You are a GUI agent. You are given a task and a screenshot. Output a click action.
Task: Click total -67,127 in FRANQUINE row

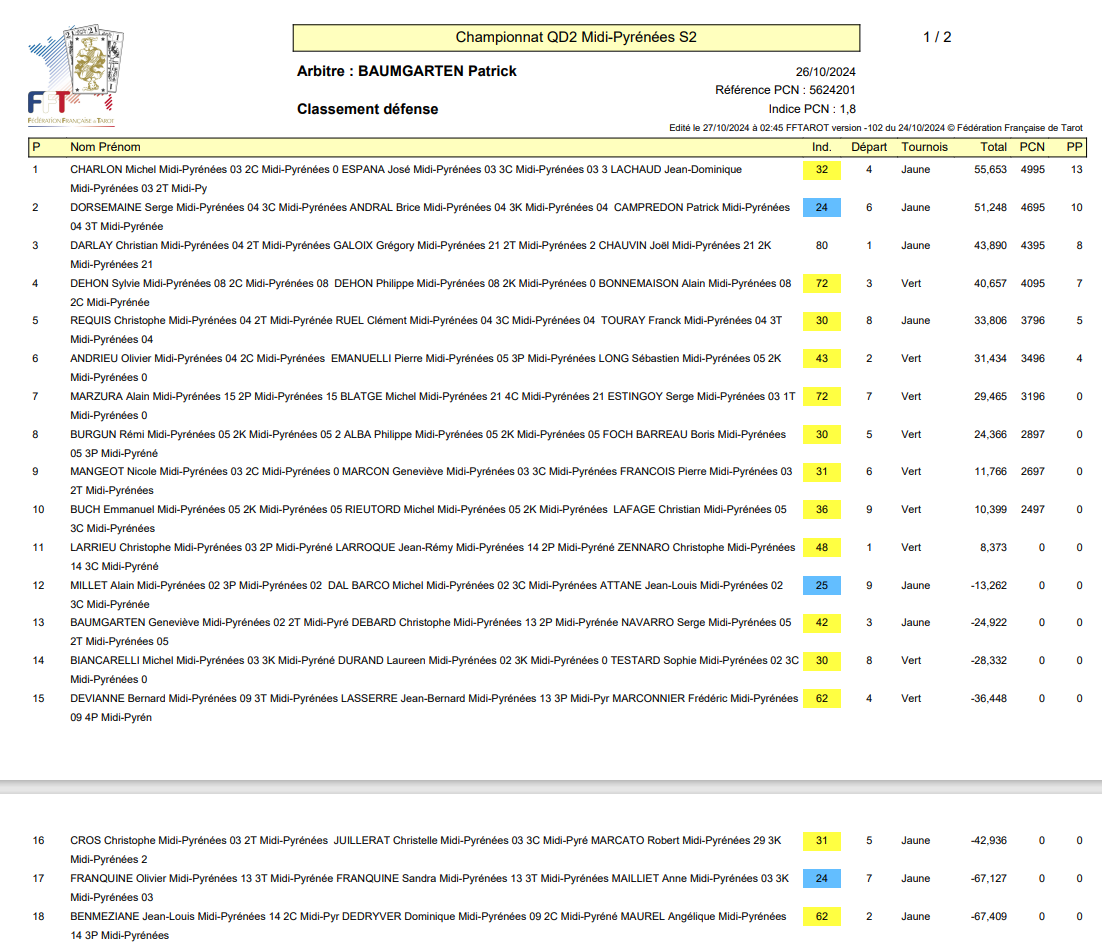point(989,878)
